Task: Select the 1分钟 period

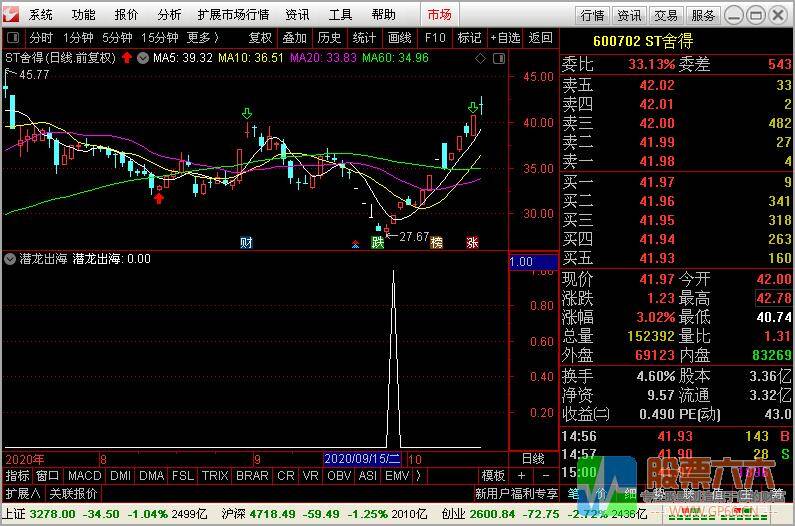Action: pos(78,38)
